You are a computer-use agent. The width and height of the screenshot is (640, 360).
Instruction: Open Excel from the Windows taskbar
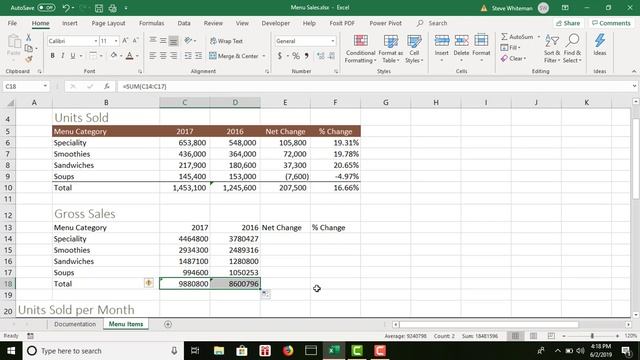point(334,351)
